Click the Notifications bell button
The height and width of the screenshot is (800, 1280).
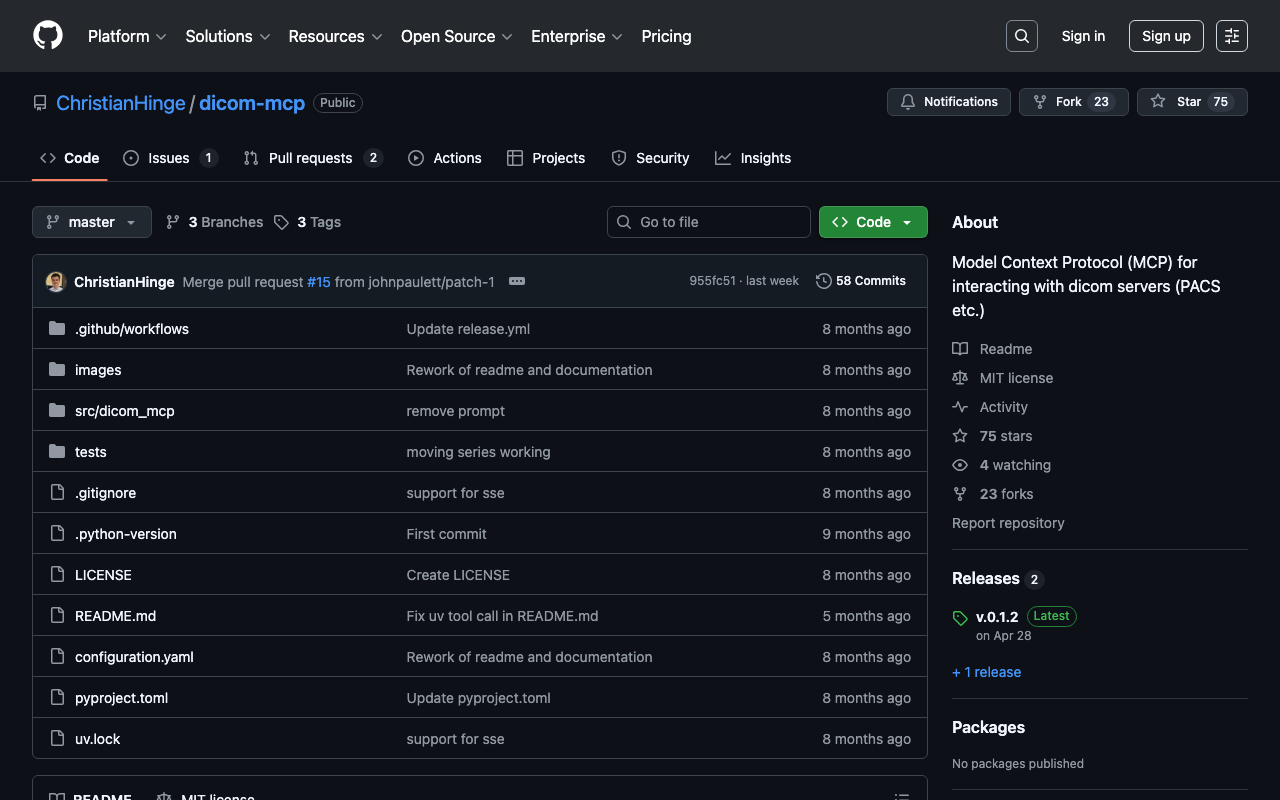[x=948, y=102]
